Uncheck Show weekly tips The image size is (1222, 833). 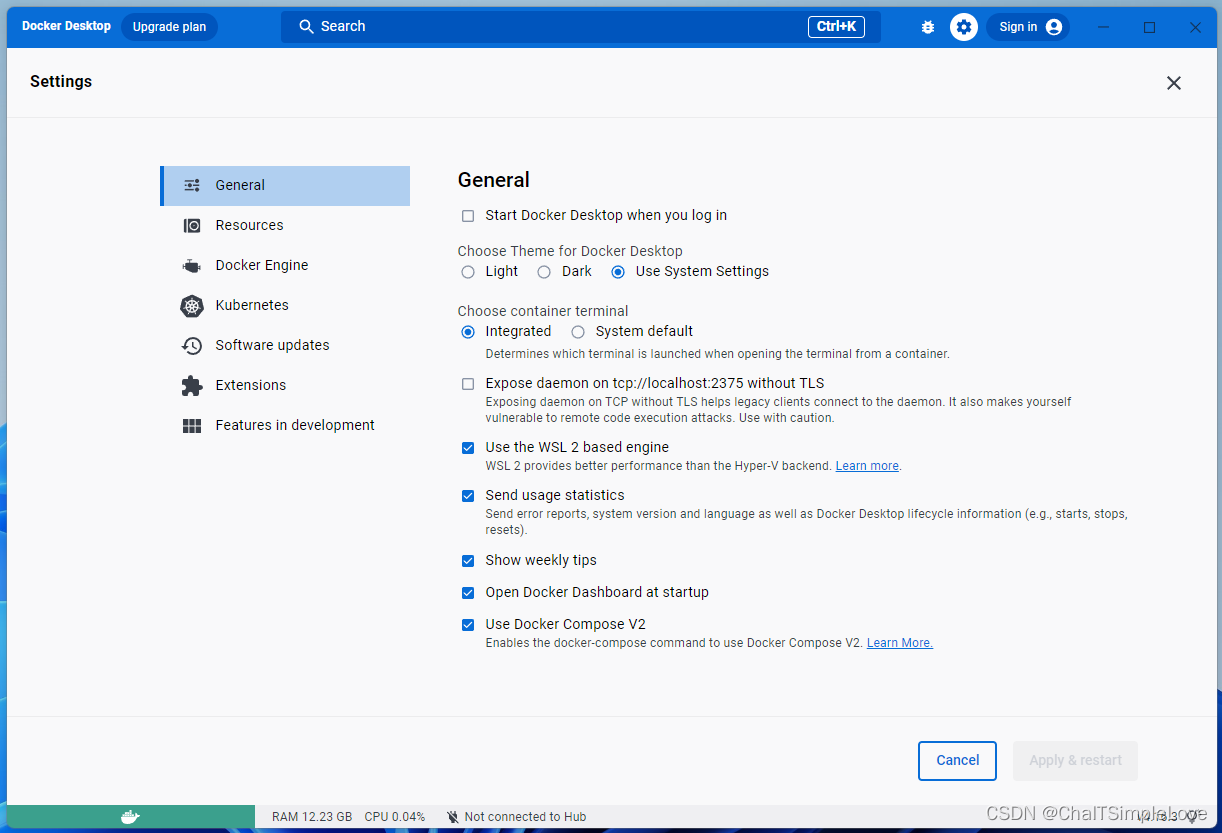[x=468, y=561]
